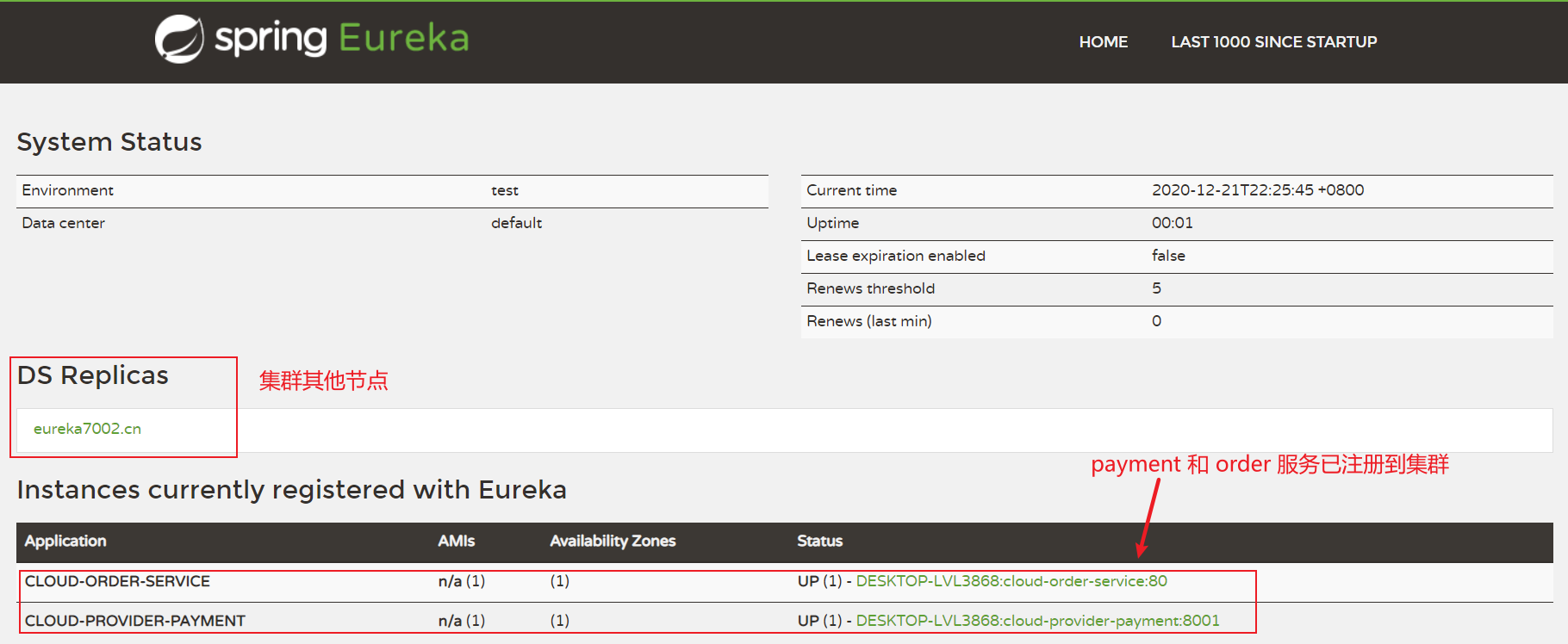Click n/a (1) in CLOUD-PROVIDER-PAYMENT row
This screenshot has width=1568, height=644.
click(461, 621)
